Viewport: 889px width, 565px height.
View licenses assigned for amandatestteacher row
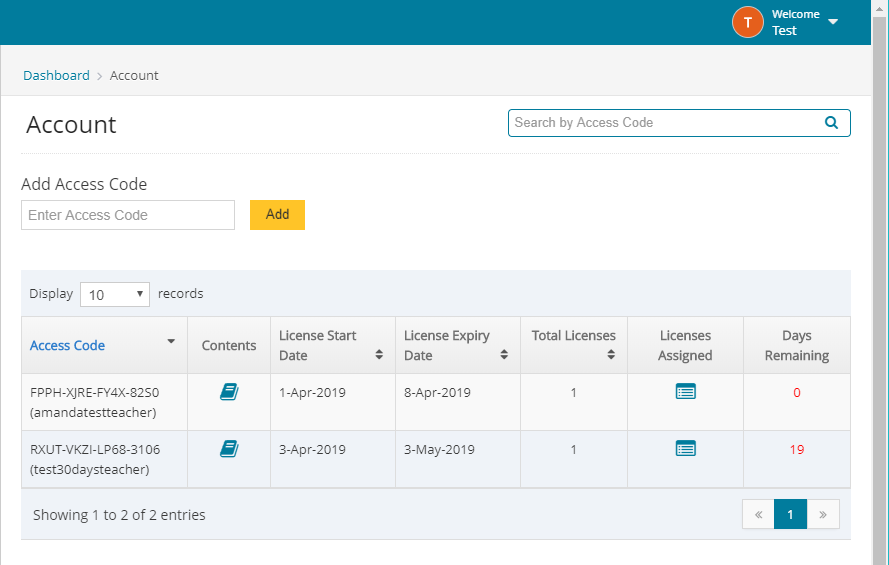[685, 392]
